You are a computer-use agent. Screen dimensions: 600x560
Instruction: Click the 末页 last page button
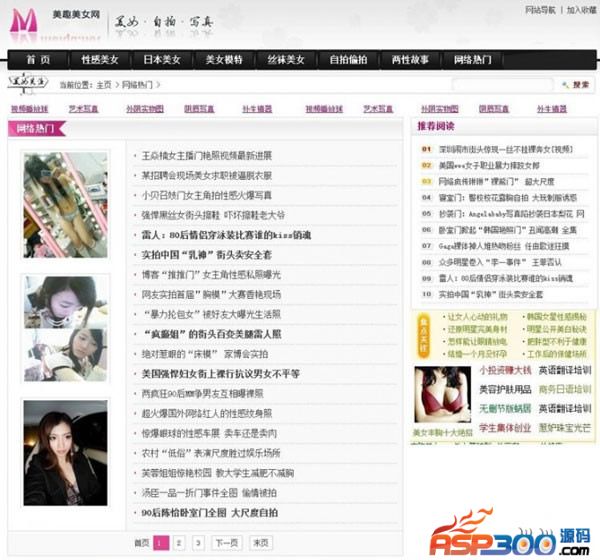pyautogui.click(x=261, y=543)
